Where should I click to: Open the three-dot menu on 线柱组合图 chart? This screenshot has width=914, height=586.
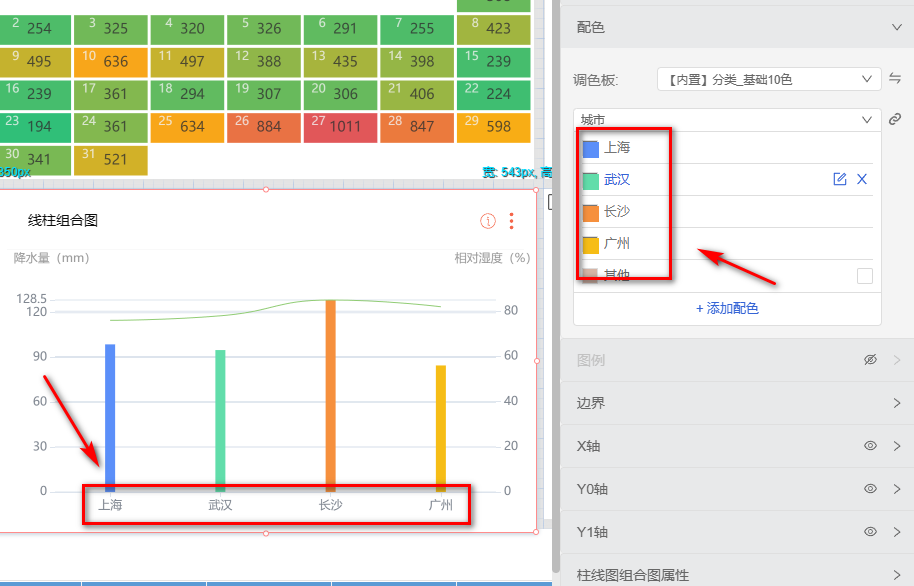point(512,221)
